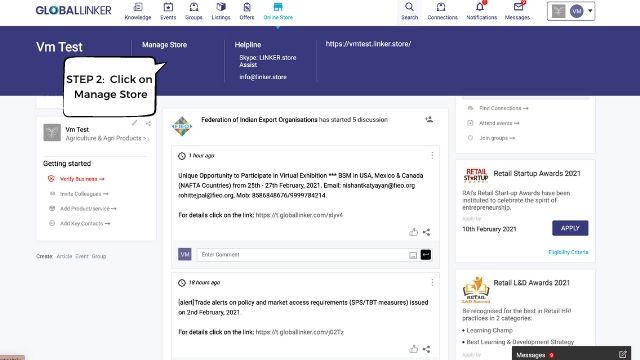This screenshot has height=360, width=640.
Task: Click the Manage Store menu item
Action: (164, 45)
